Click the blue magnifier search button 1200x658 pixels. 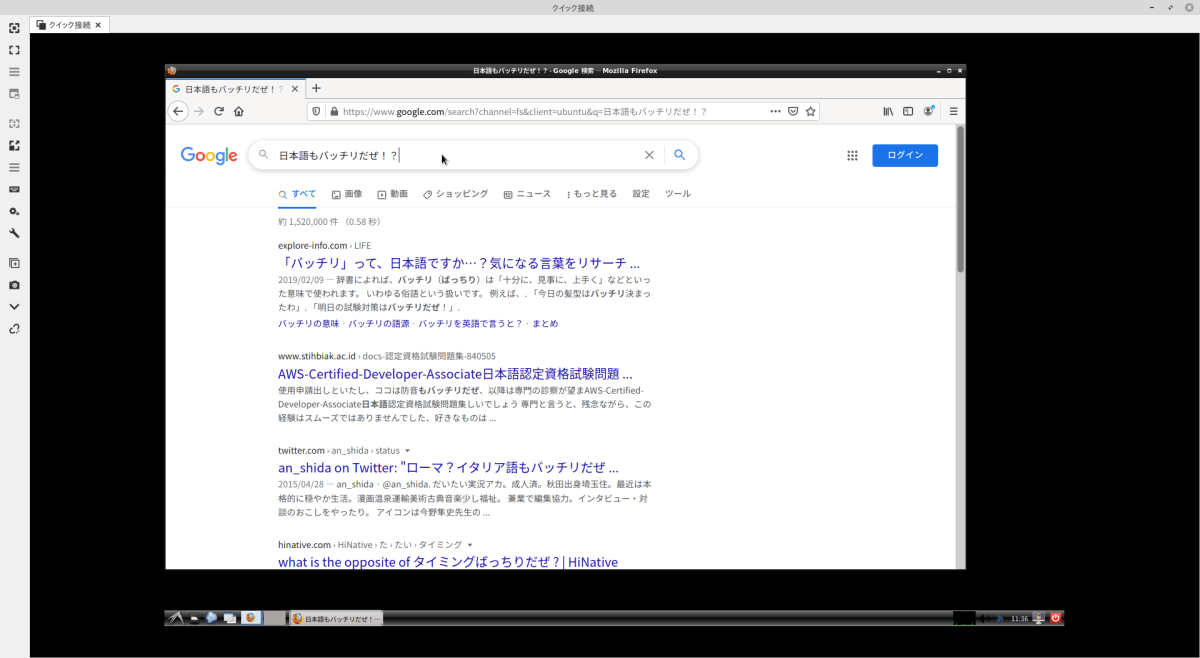coord(679,155)
